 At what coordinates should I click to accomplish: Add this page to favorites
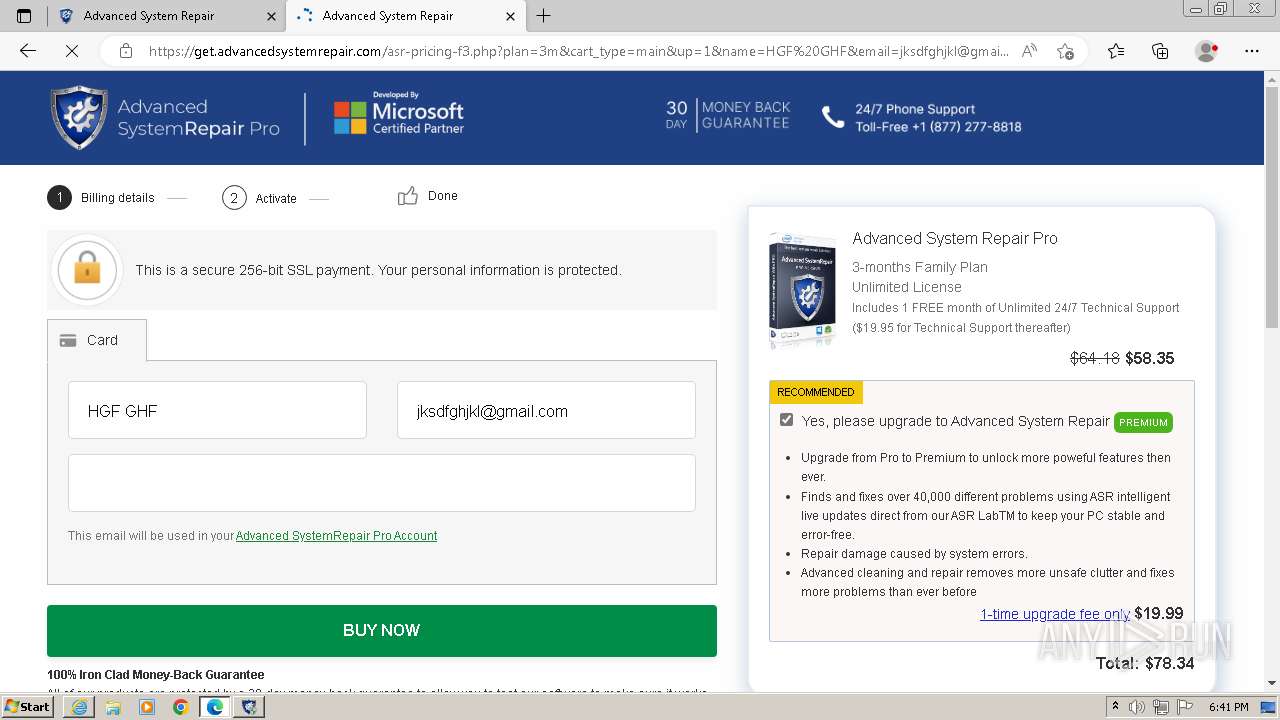tap(1065, 51)
